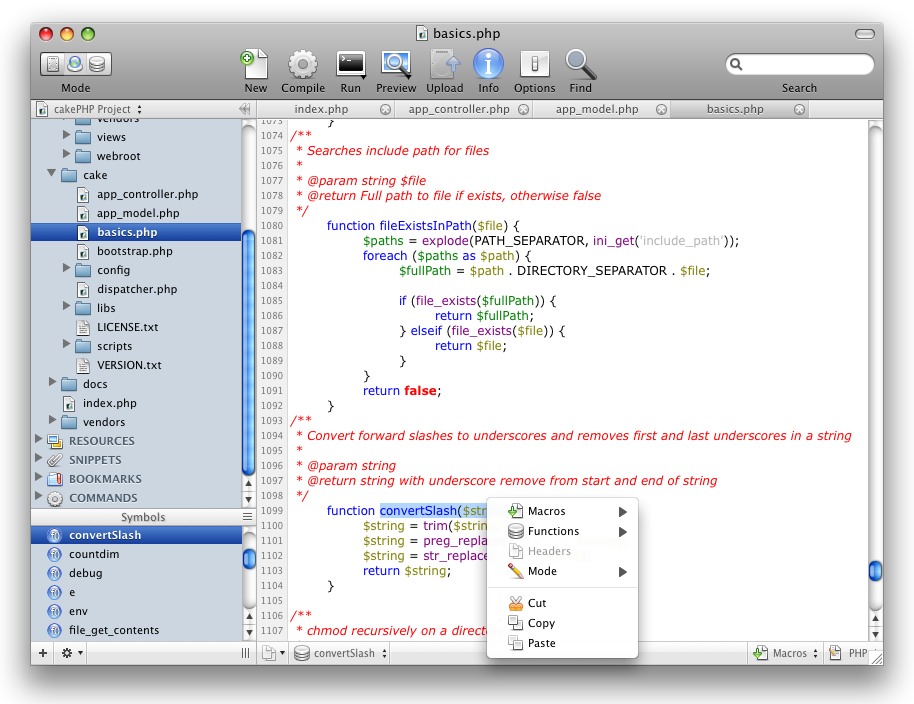Viewport: 914px width, 704px height.
Task: Click the plus button at sidebar bottom
Action: [43, 653]
